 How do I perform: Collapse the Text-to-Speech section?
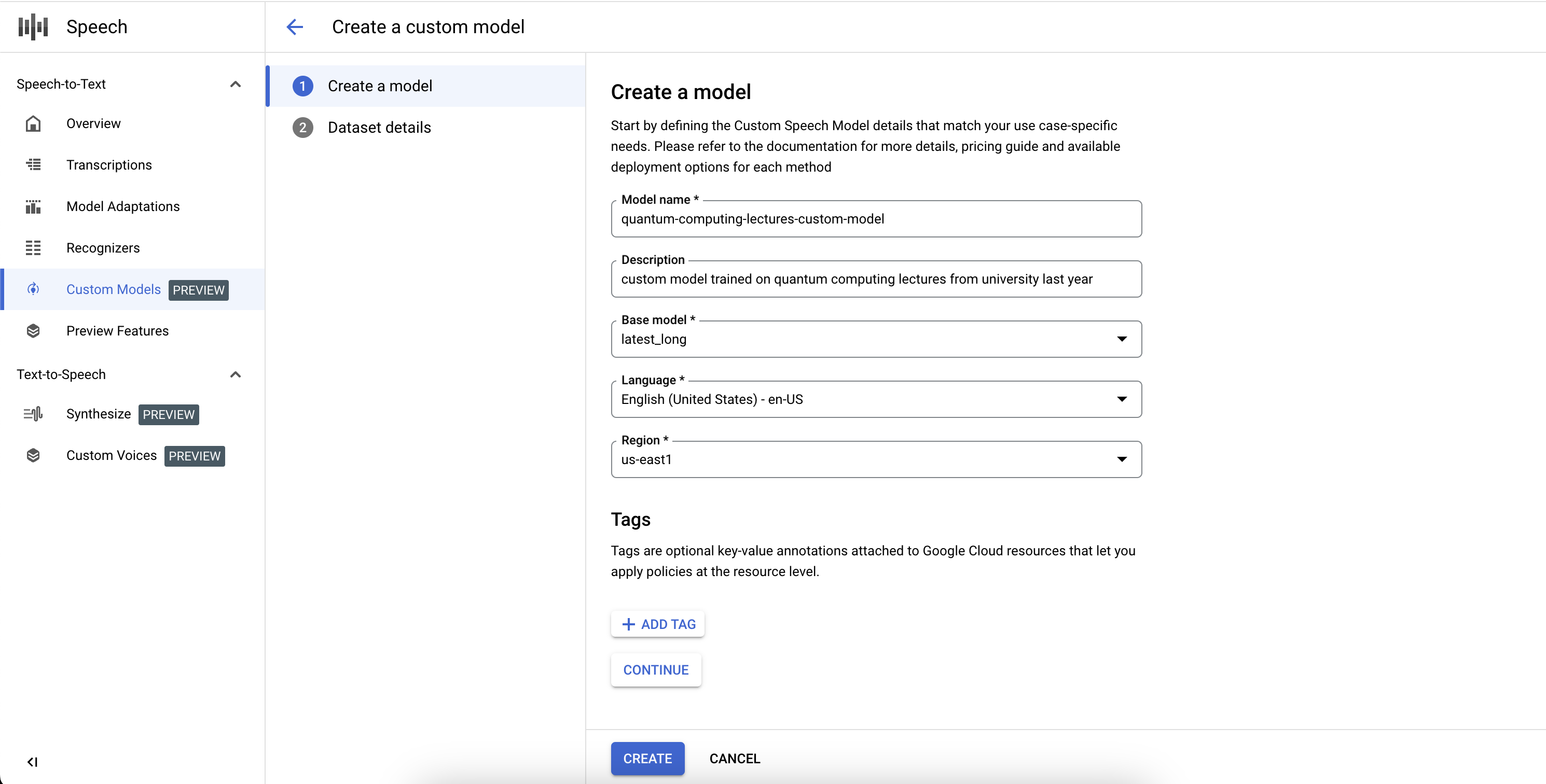tap(235, 374)
